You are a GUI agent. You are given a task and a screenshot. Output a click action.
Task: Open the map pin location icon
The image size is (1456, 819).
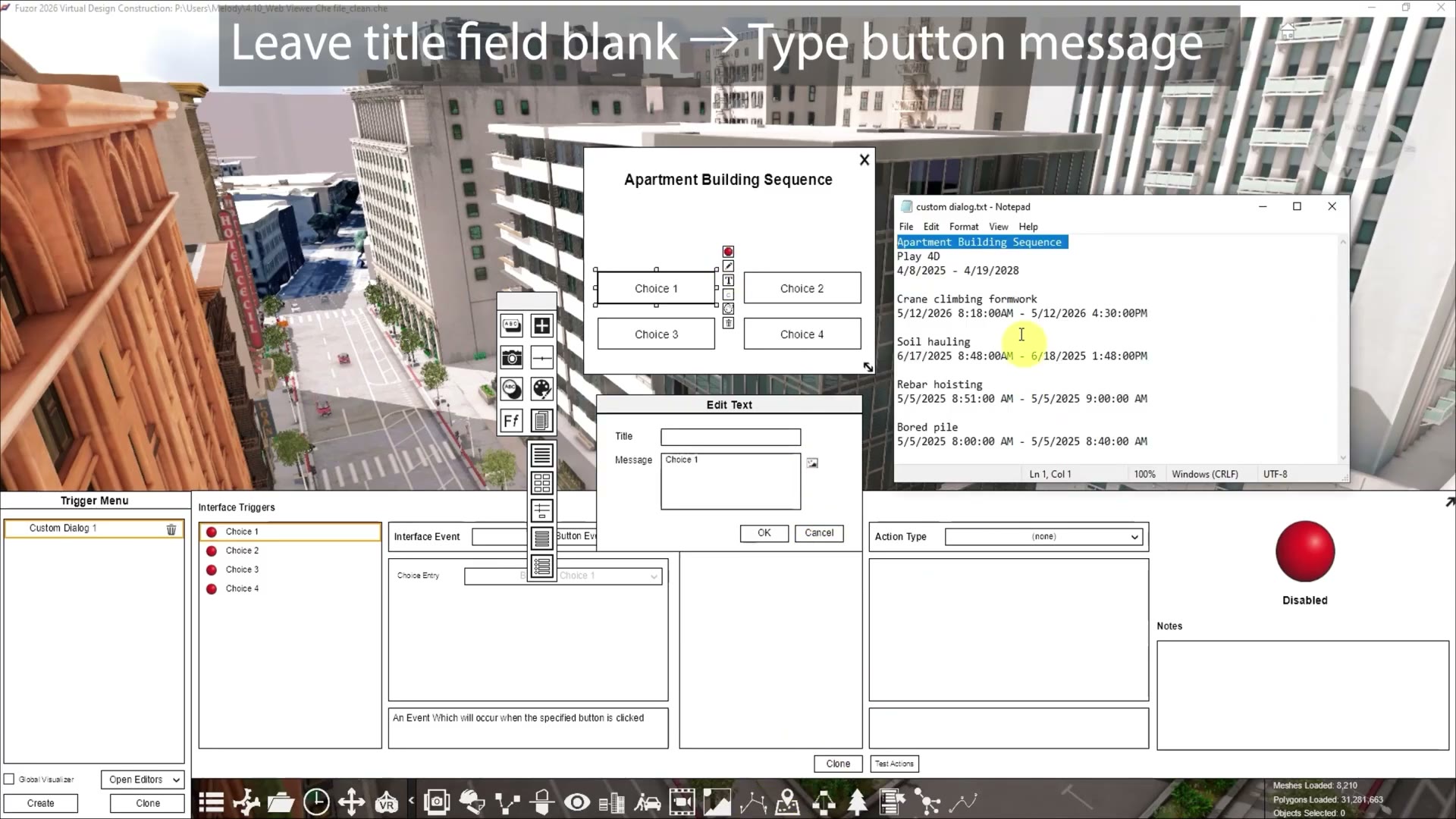788,802
